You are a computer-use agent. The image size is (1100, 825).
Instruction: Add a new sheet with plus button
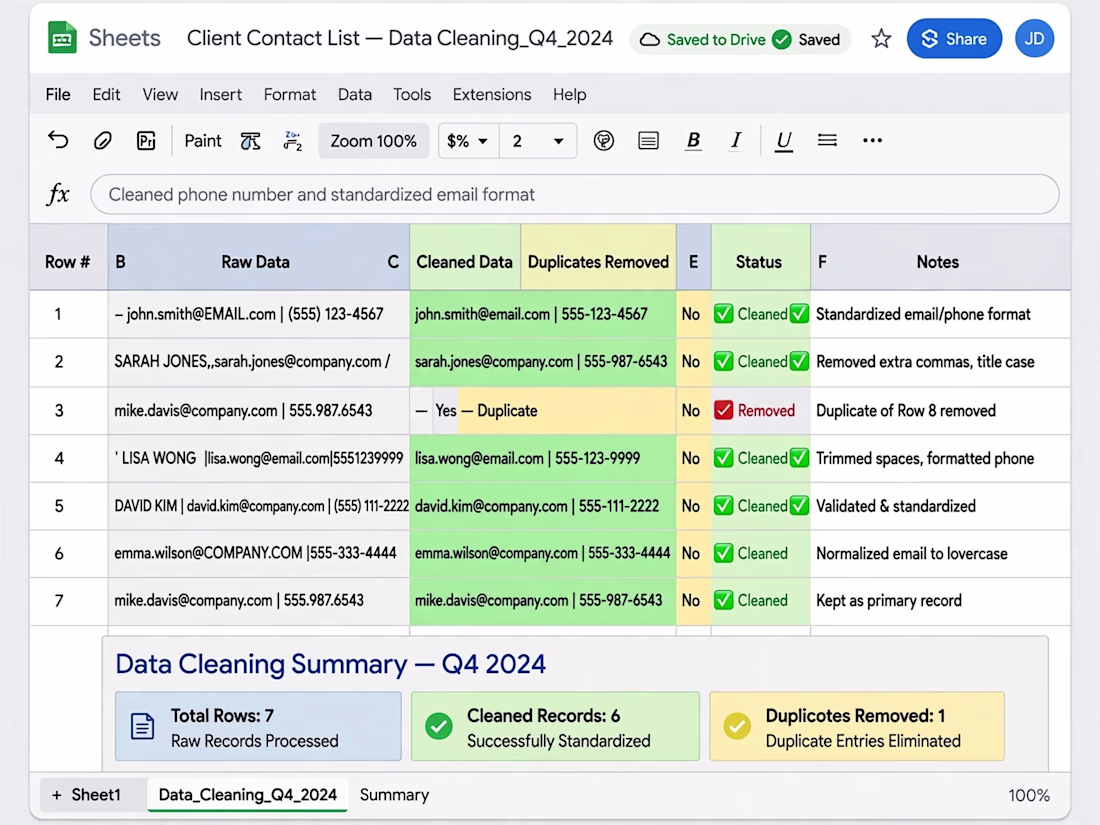(57, 795)
